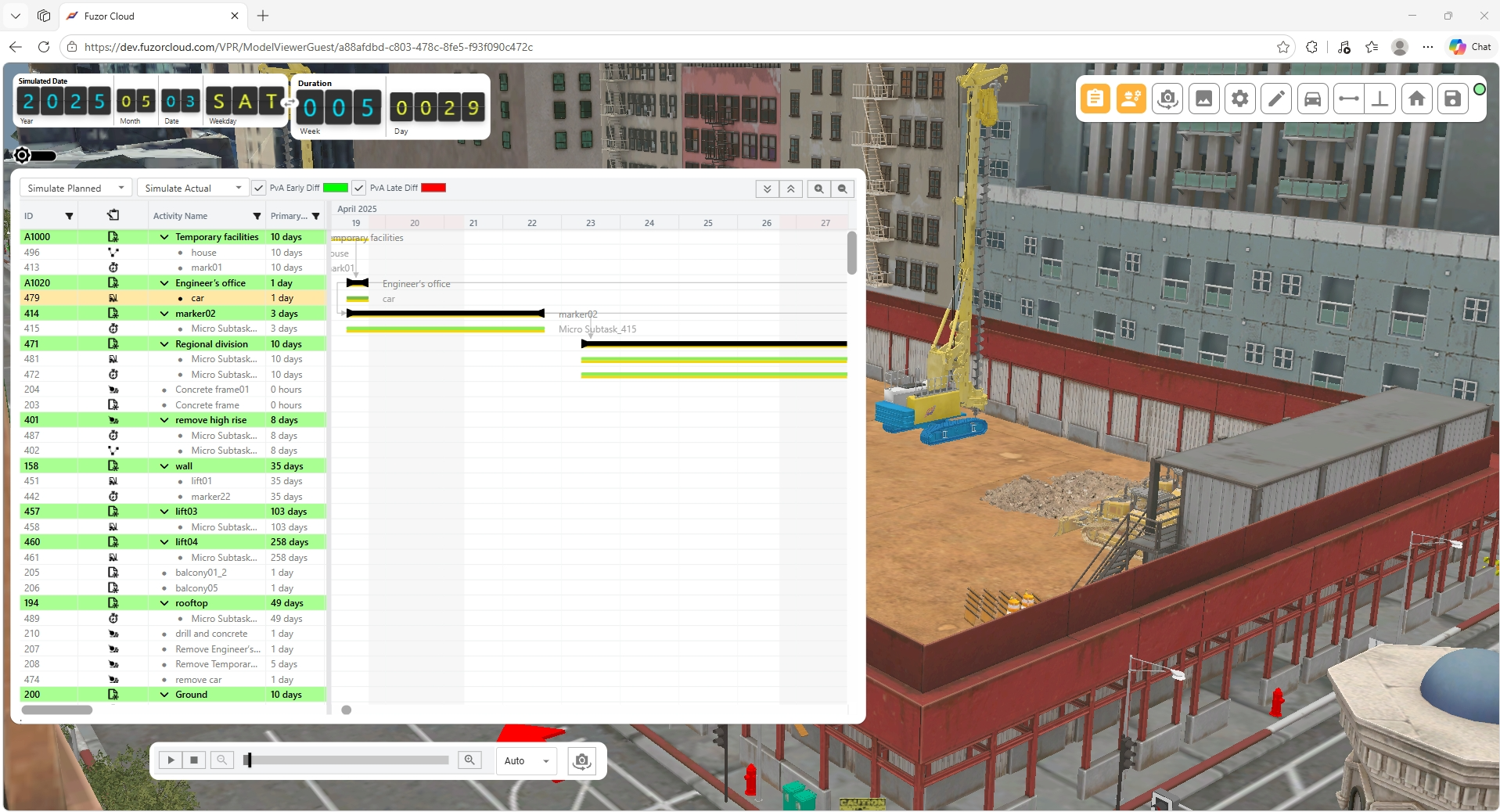Click the settings gear icon in toolbar
This screenshot has width=1500, height=812.
pos(1240,99)
